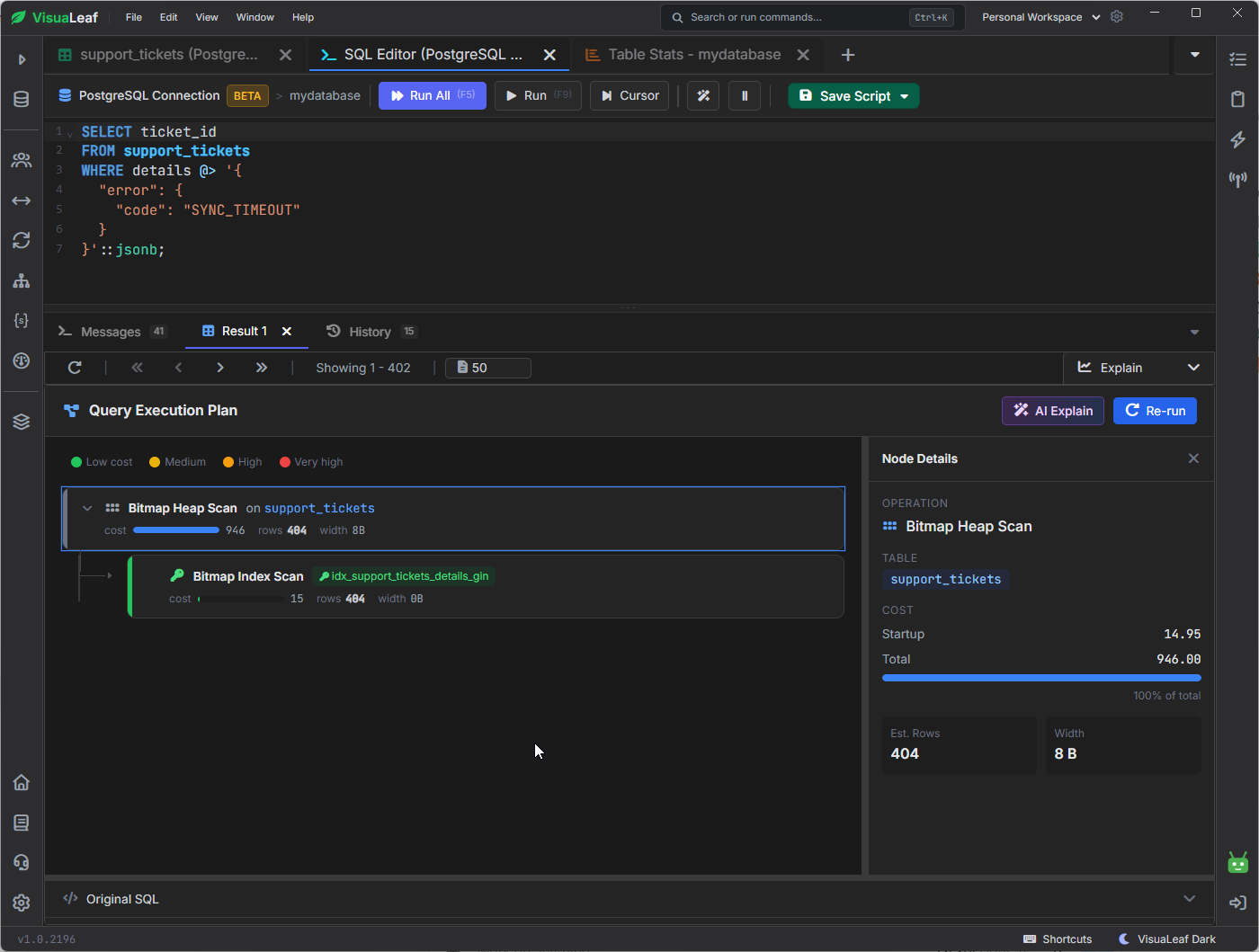The width and height of the screenshot is (1259, 952).
Task: Open the Edit menu
Action: 168,17
